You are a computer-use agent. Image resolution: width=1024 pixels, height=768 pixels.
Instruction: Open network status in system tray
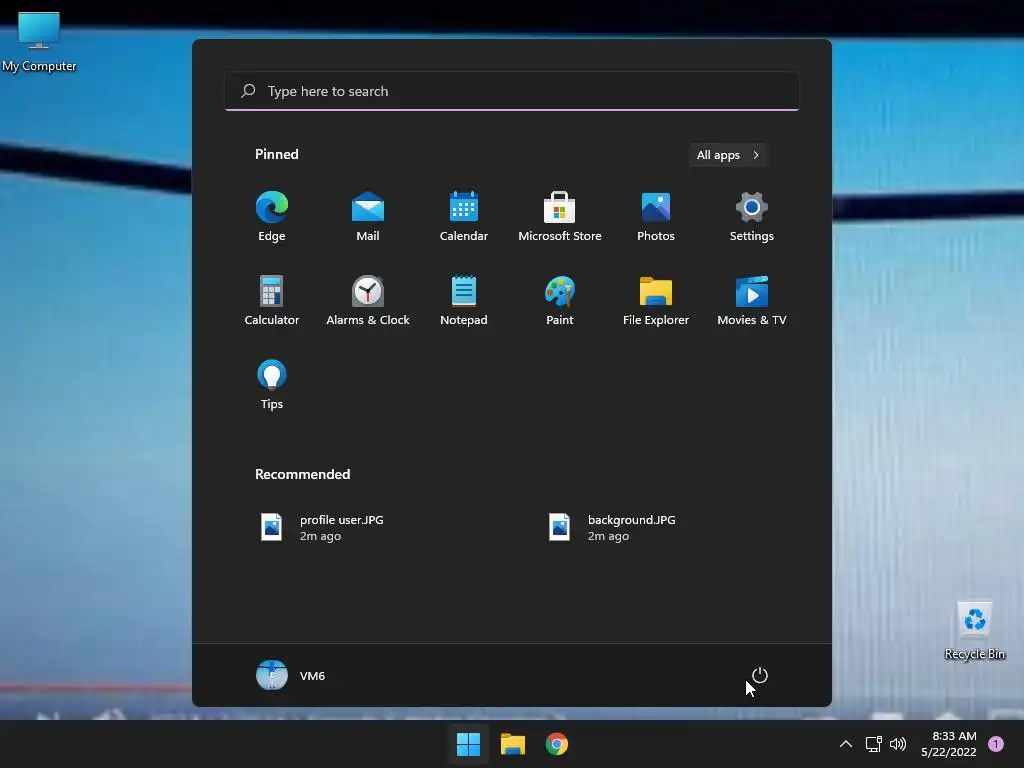(874, 744)
